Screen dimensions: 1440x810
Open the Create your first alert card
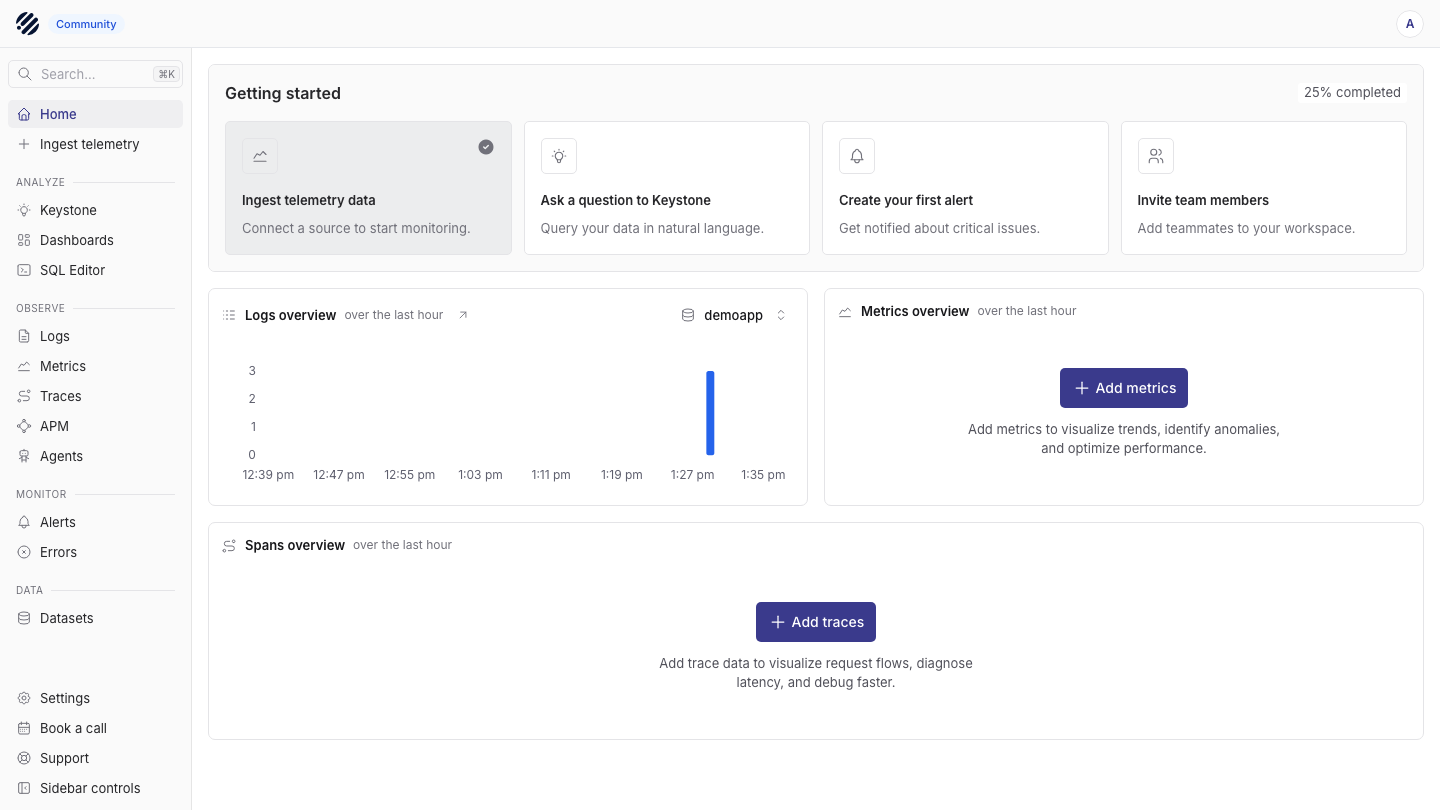pyautogui.click(x=965, y=188)
